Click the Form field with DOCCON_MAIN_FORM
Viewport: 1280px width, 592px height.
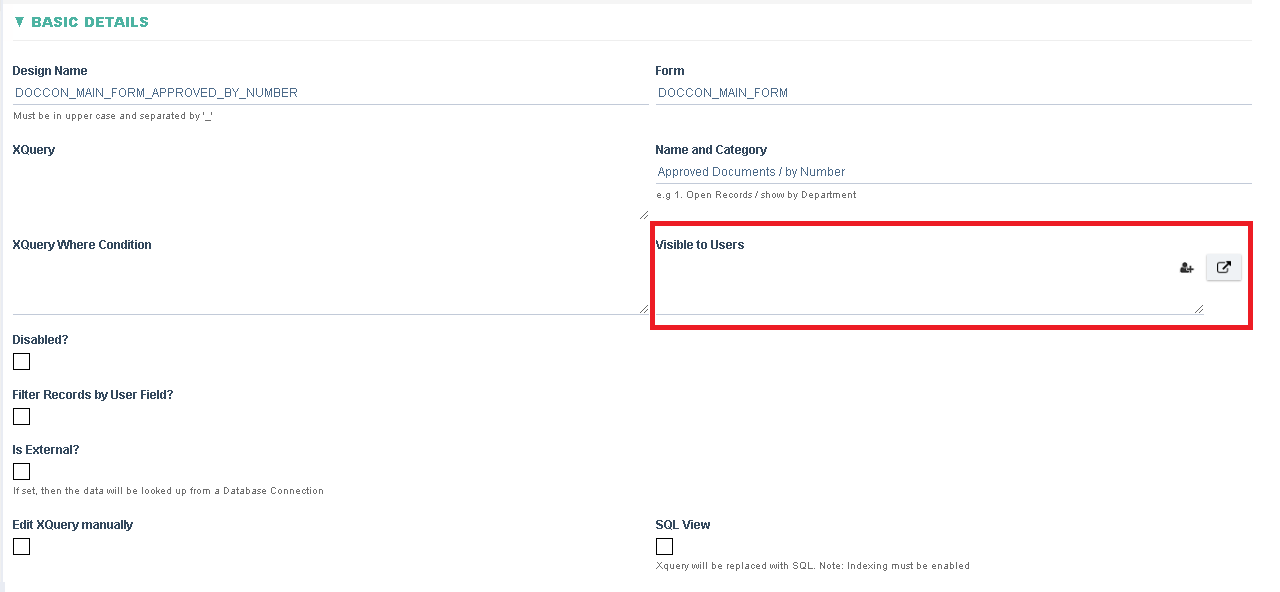[x=953, y=92]
